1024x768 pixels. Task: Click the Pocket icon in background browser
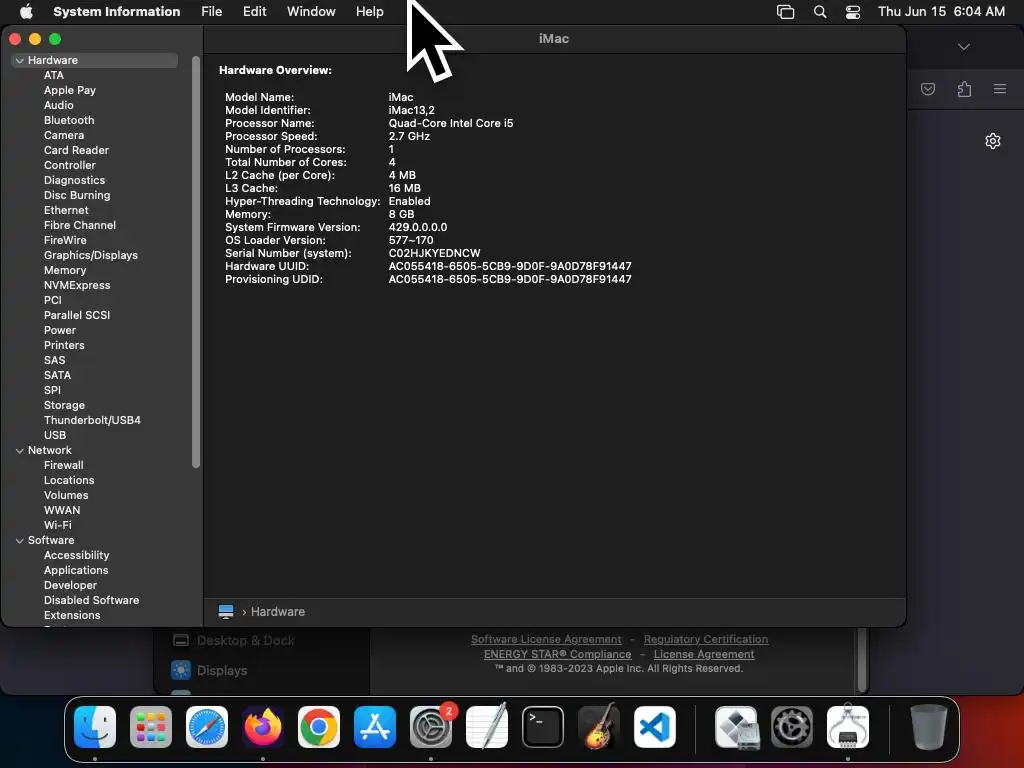pos(928,89)
